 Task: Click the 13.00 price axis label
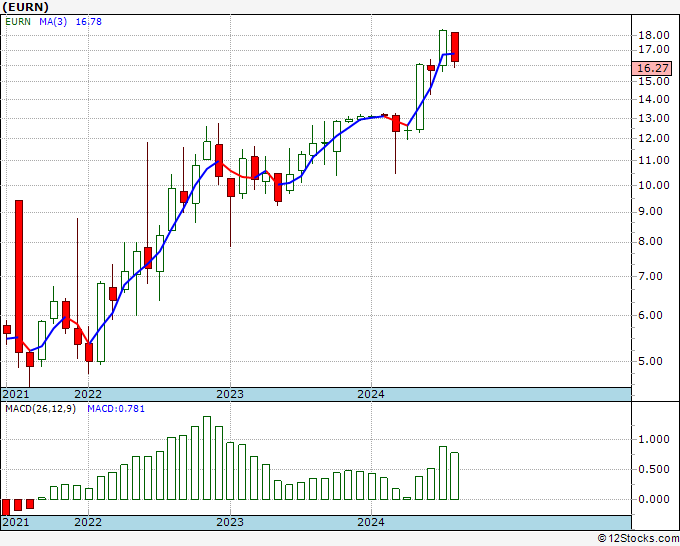click(x=654, y=118)
